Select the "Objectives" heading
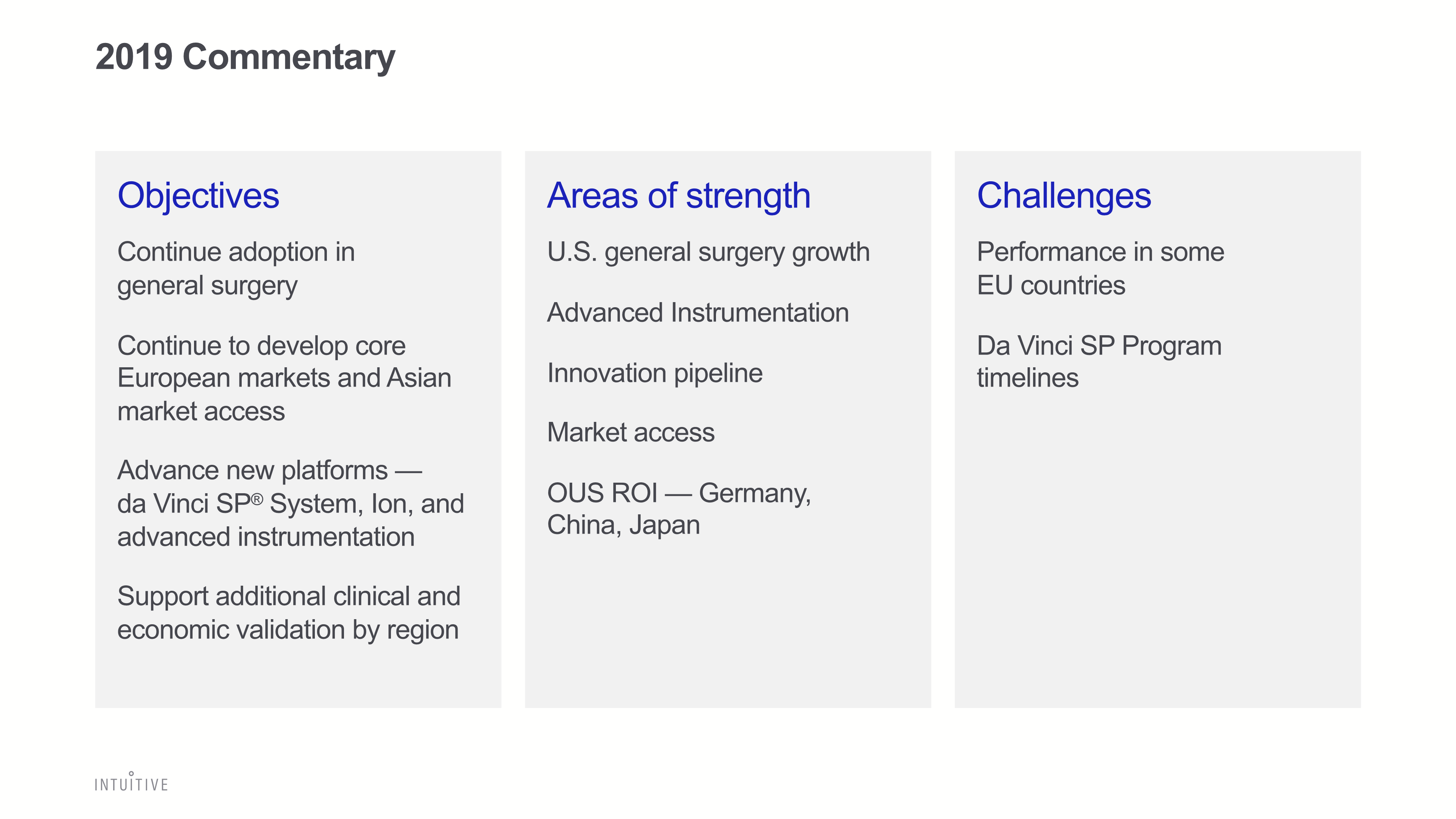 pyautogui.click(x=198, y=195)
